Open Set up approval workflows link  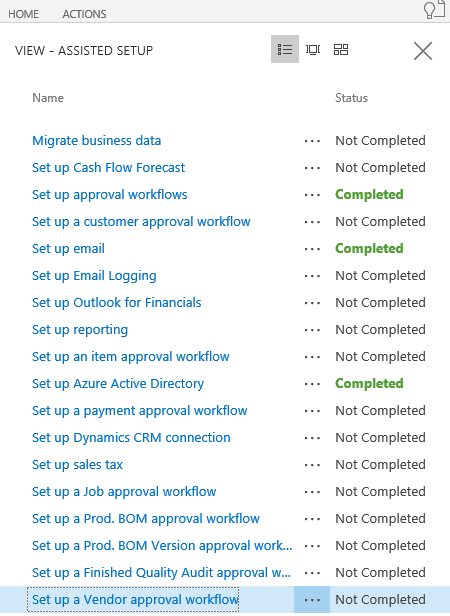click(x=110, y=194)
